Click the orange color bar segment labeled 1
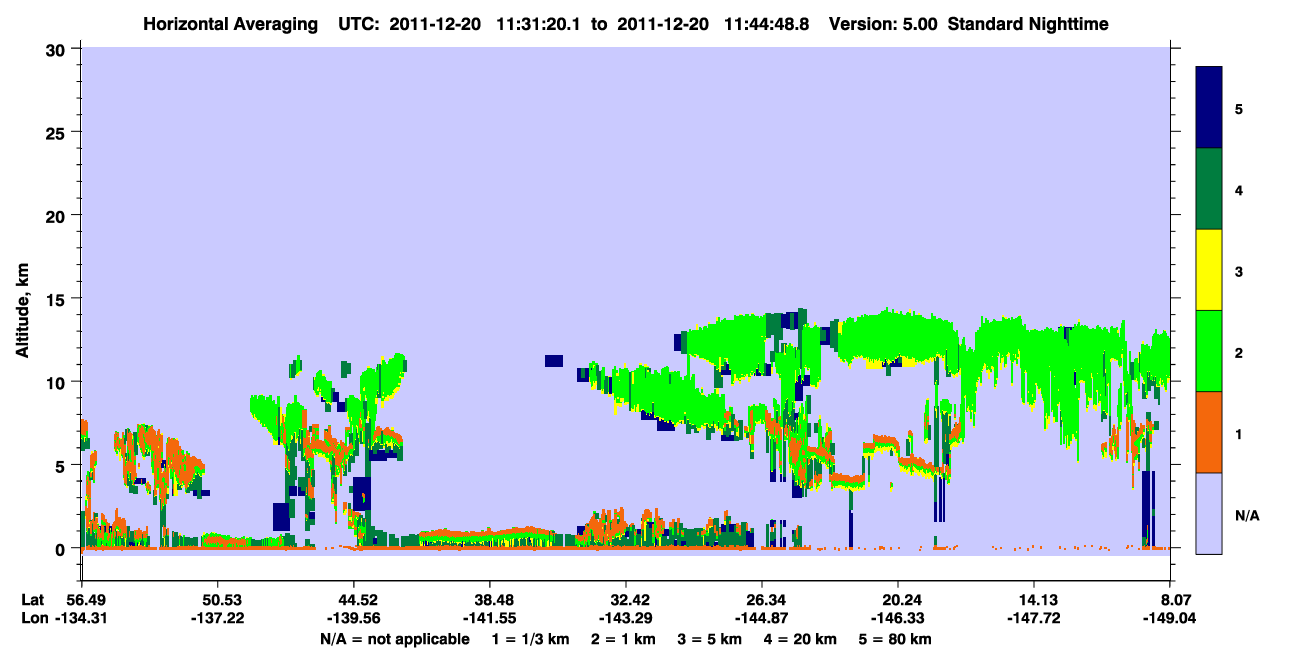This screenshot has width=1300, height=667. [x=1209, y=431]
